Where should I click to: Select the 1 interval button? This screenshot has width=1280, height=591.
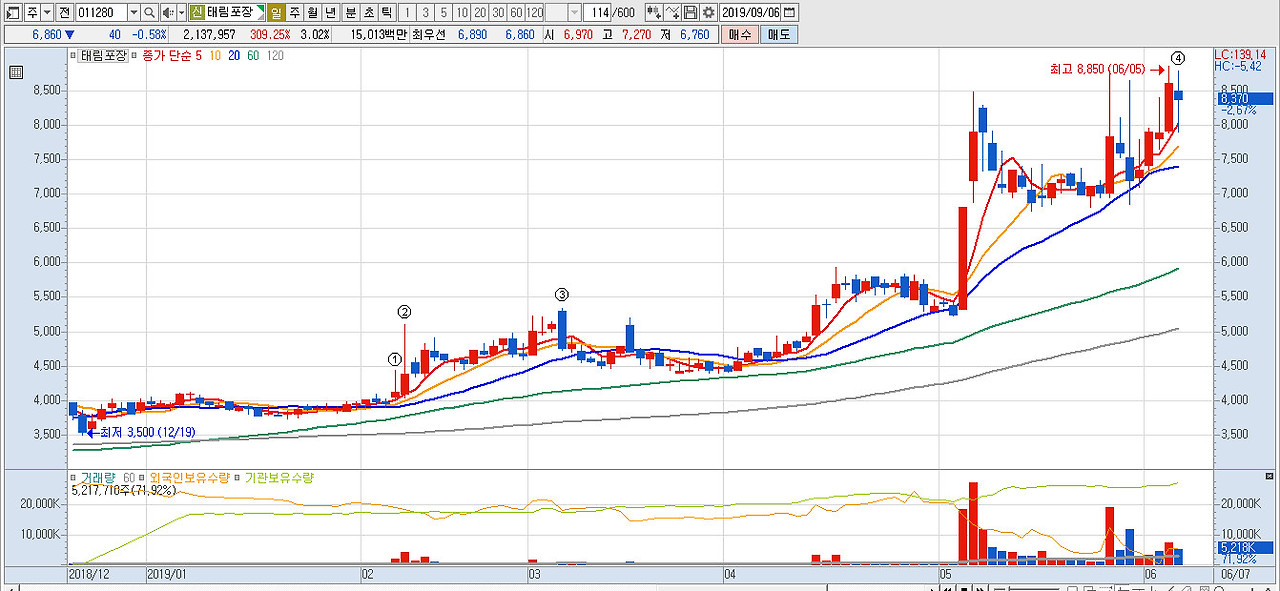(x=407, y=13)
